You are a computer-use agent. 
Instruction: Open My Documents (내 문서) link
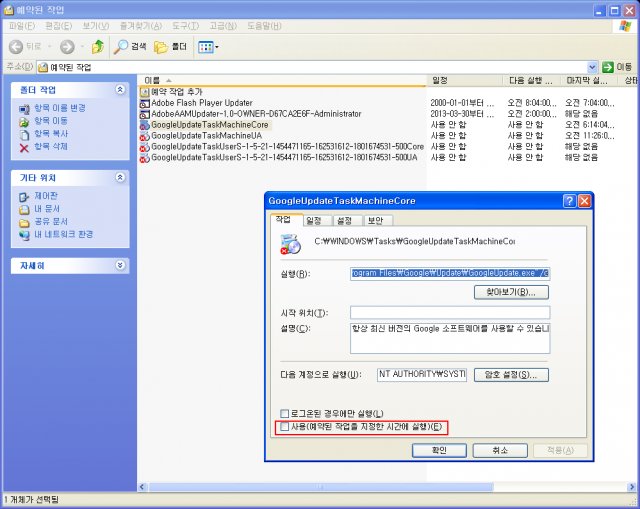[x=47, y=209]
